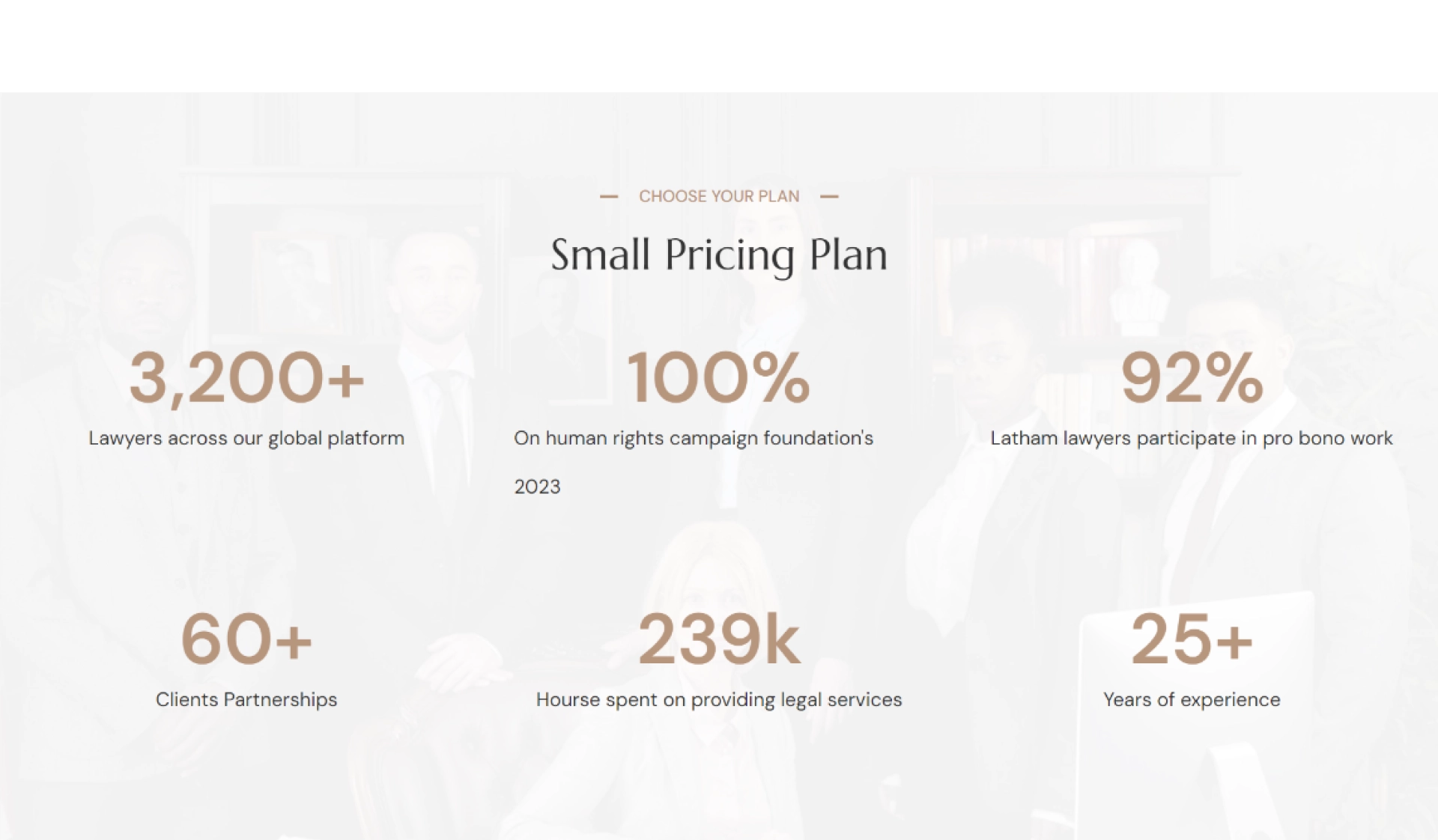1438x840 pixels.
Task: Click dash left of CHOOSE YOUR PLAN
Action: (609, 197)
